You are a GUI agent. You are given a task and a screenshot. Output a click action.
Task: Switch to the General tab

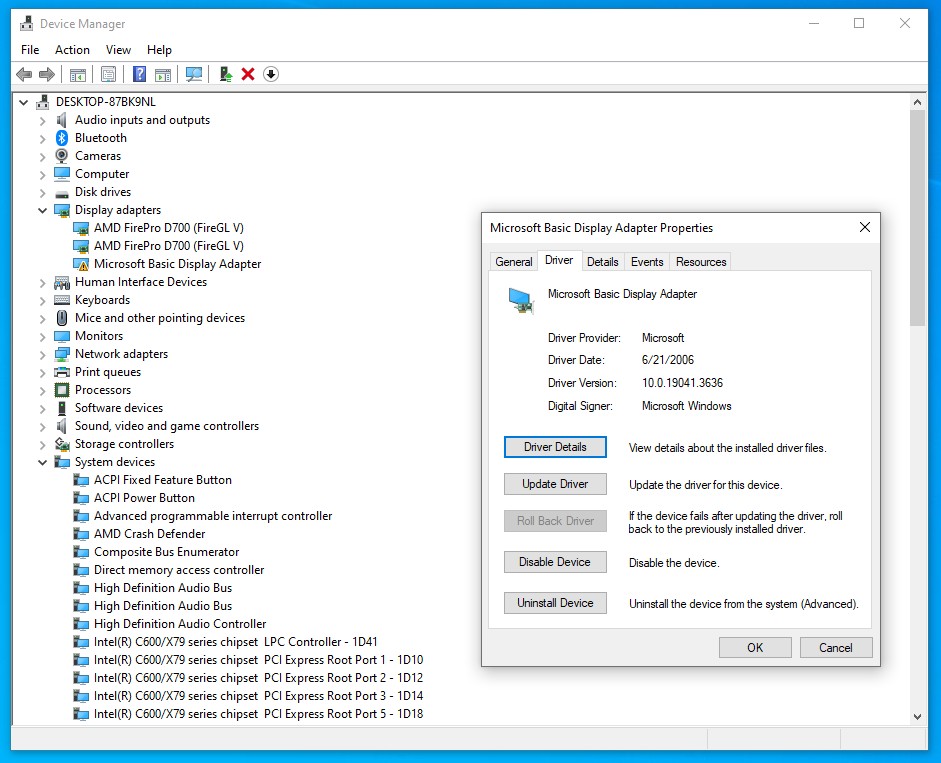[x=514, y=262]
